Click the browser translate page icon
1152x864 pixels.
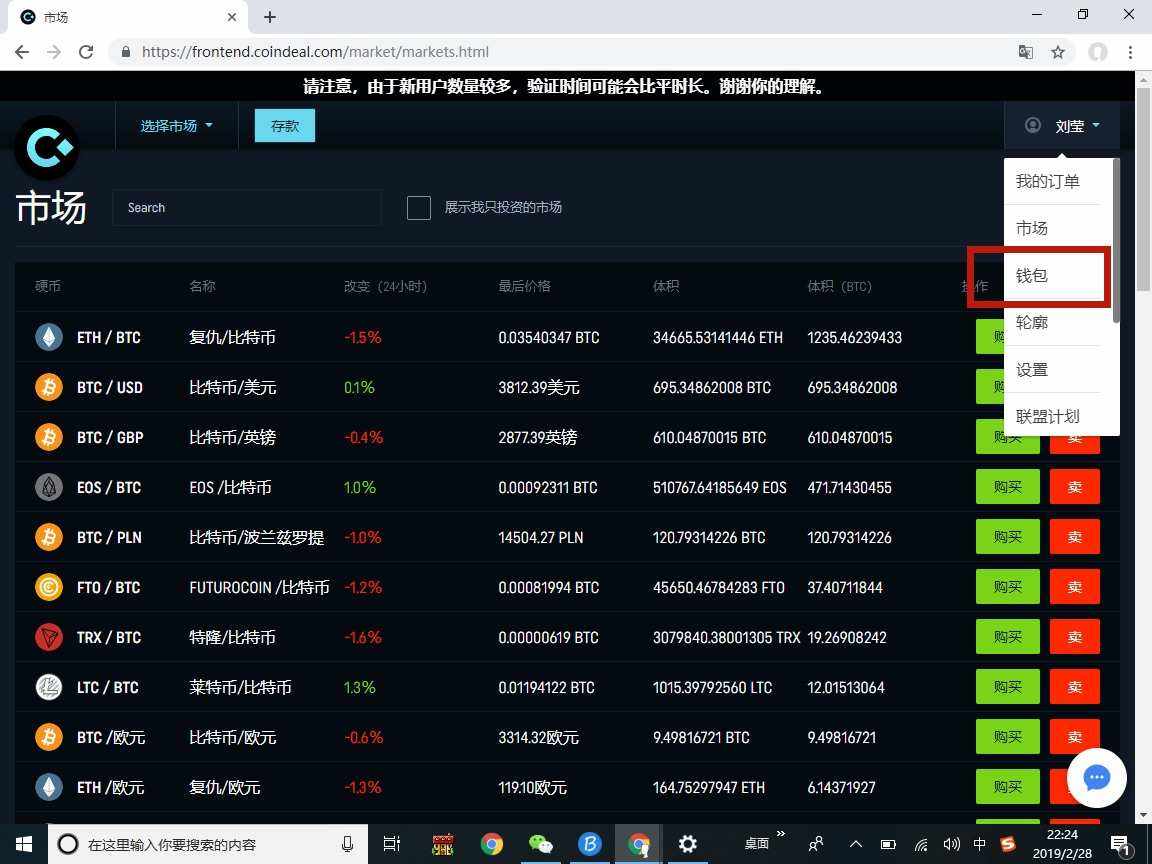1026,52
